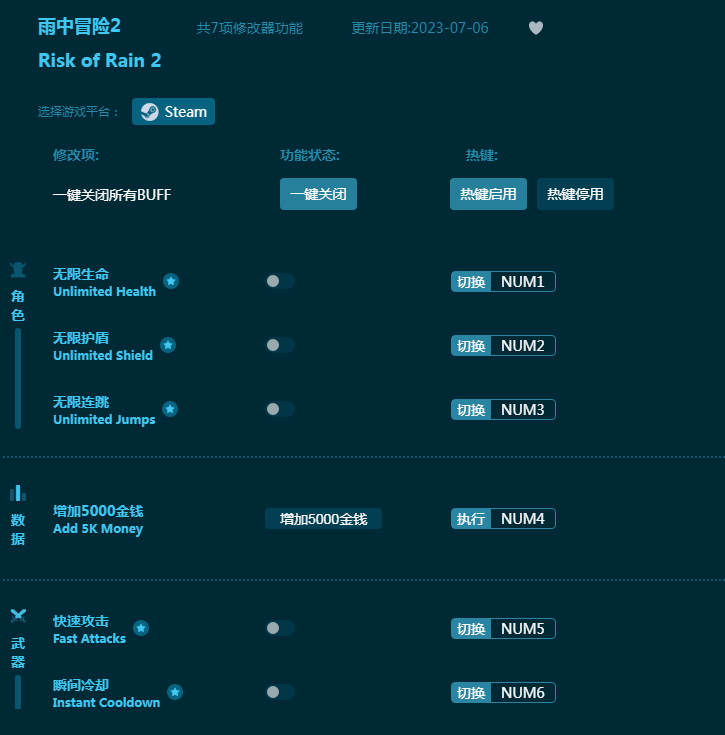The width and height of the screenshot is (725, 735).
Task: Click the Instant Cooldown label
Action: pyautogui.click(x=106, y=702)
